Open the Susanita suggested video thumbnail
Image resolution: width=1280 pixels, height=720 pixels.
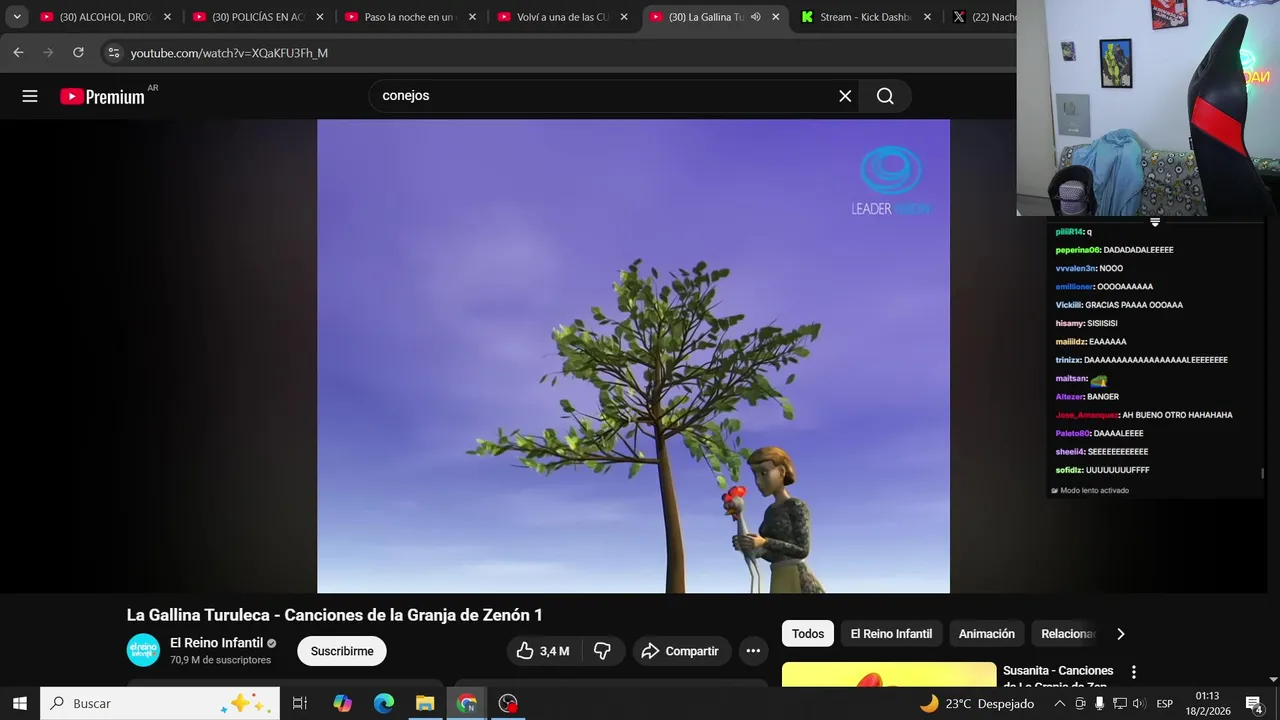click(x=889, y=674)
